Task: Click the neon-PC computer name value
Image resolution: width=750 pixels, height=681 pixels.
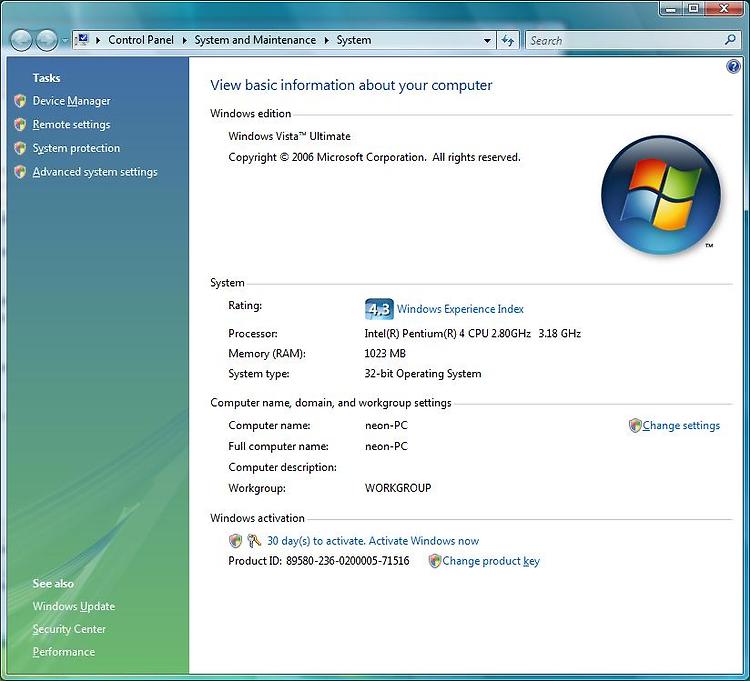Action: (x=386, y=425)
